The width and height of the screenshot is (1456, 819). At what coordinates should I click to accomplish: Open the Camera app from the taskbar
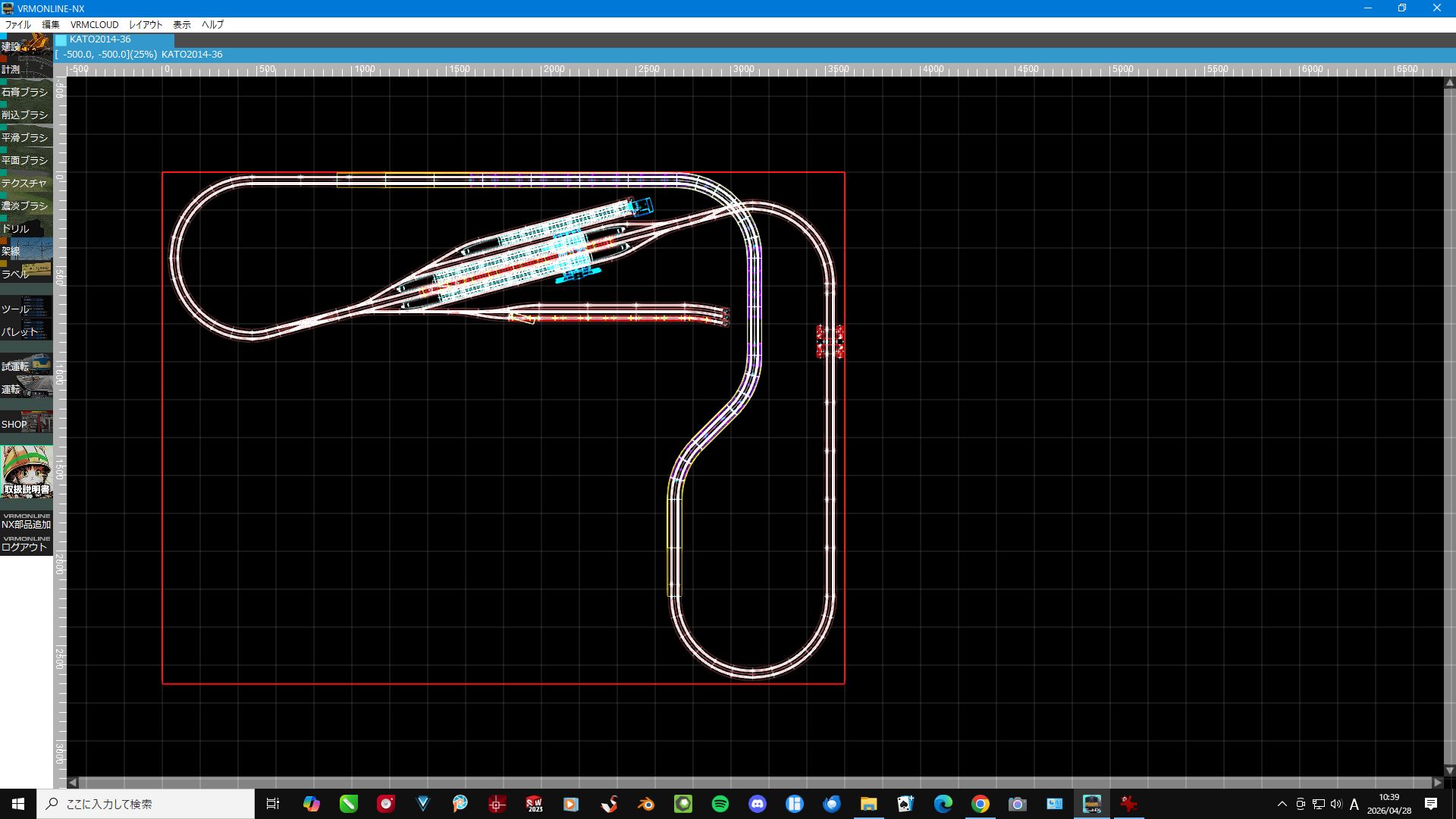click(x=1018, y=804)
